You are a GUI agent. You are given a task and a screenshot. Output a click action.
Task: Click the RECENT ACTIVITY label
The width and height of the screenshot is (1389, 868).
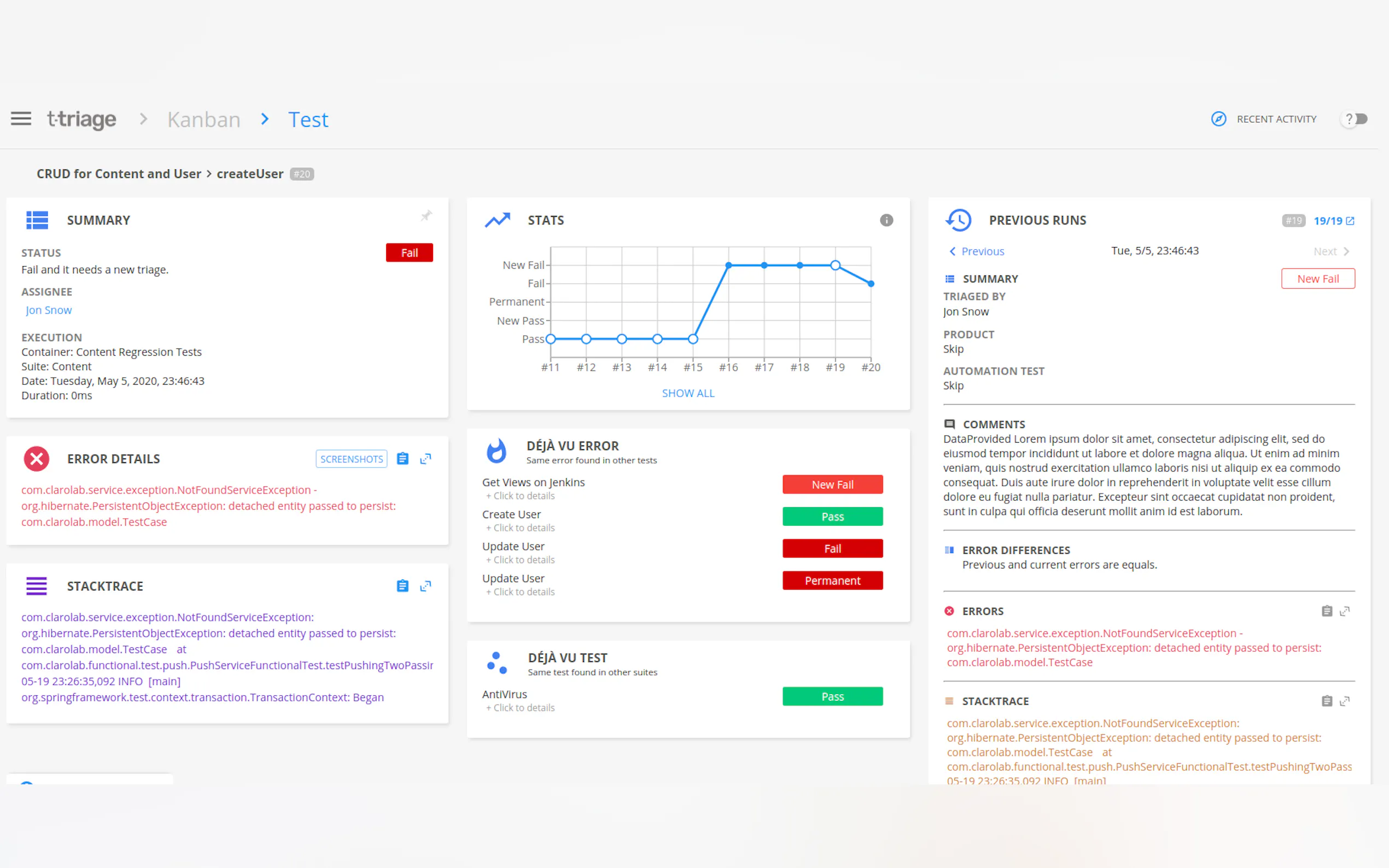tap(1276, 119)
